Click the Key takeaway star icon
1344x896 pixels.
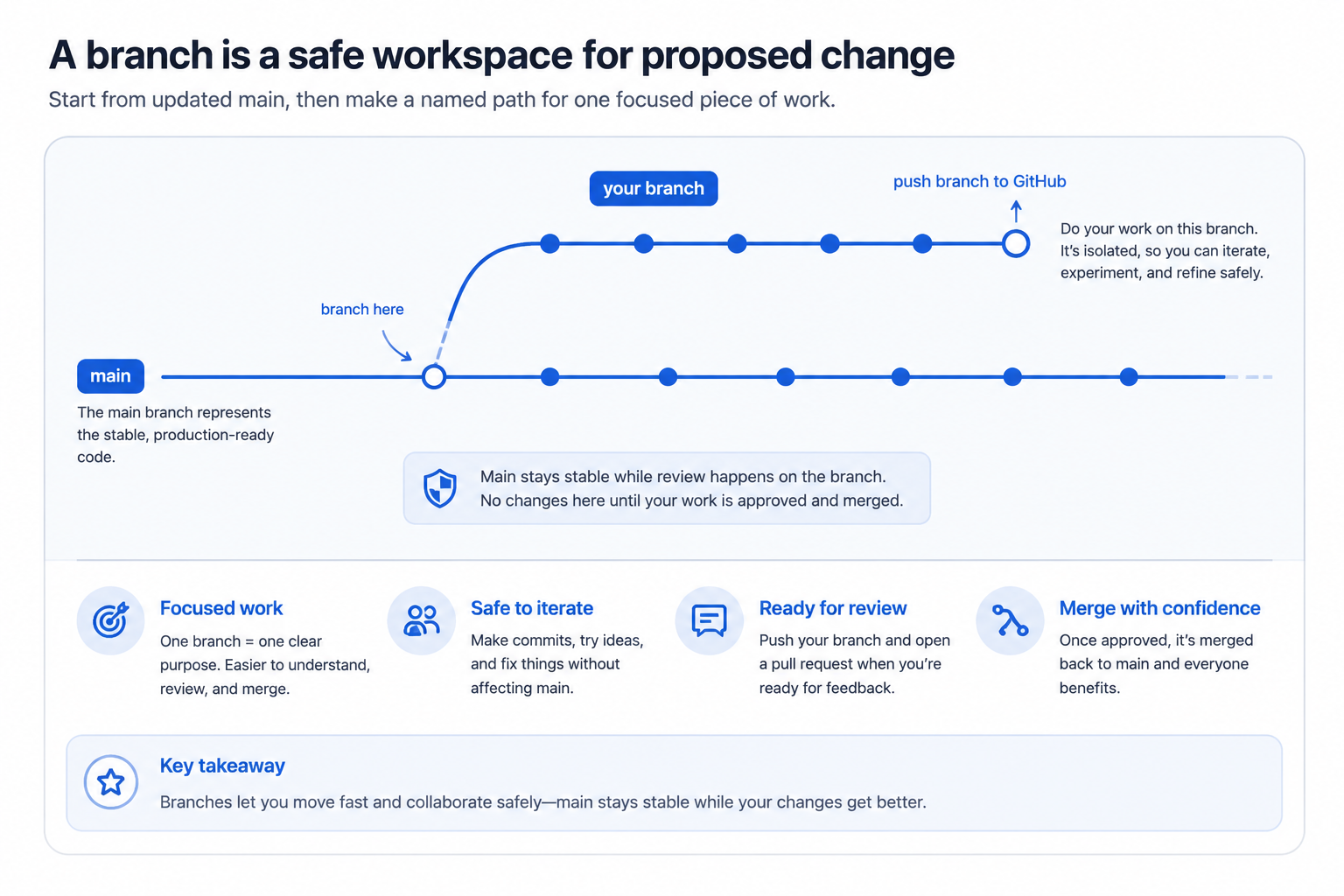point(111,782)
